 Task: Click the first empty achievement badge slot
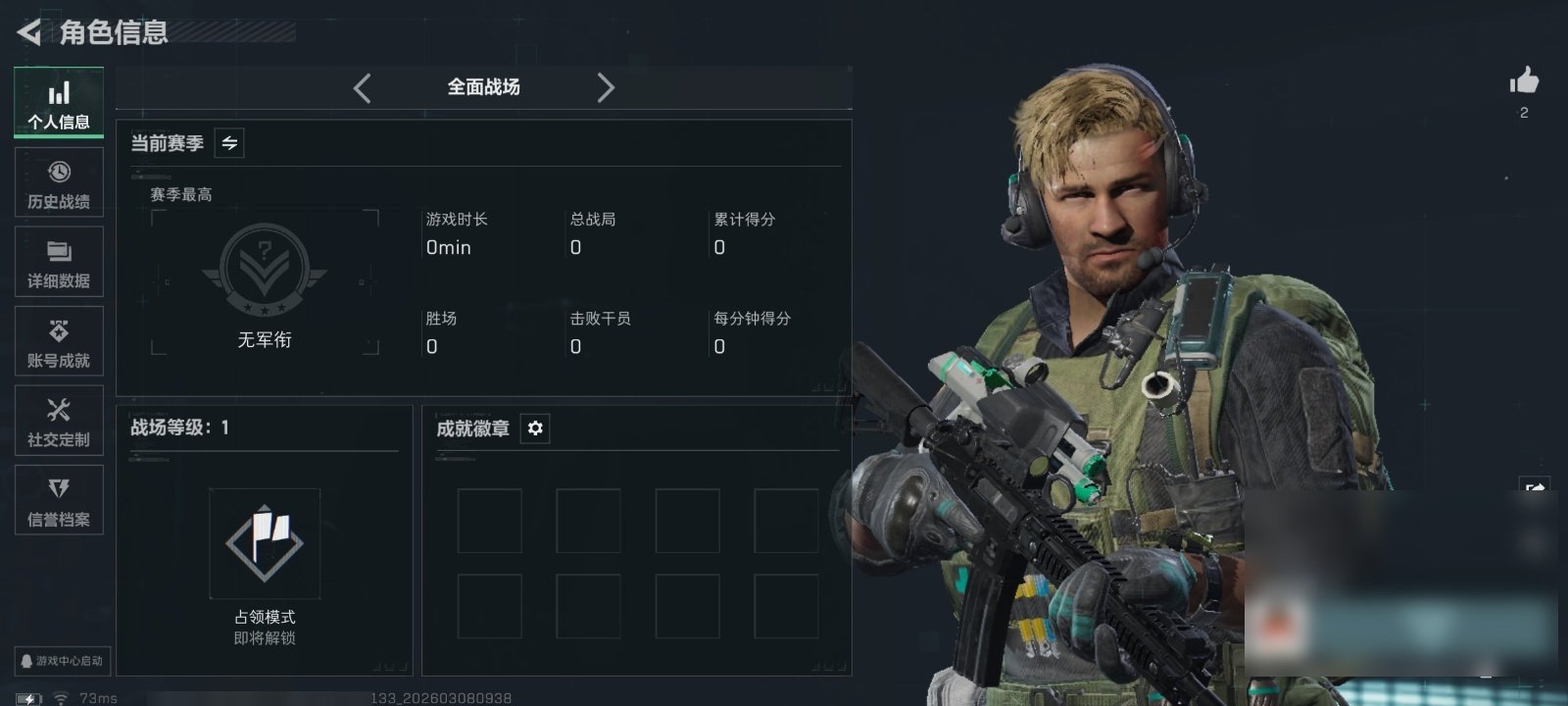490,521
